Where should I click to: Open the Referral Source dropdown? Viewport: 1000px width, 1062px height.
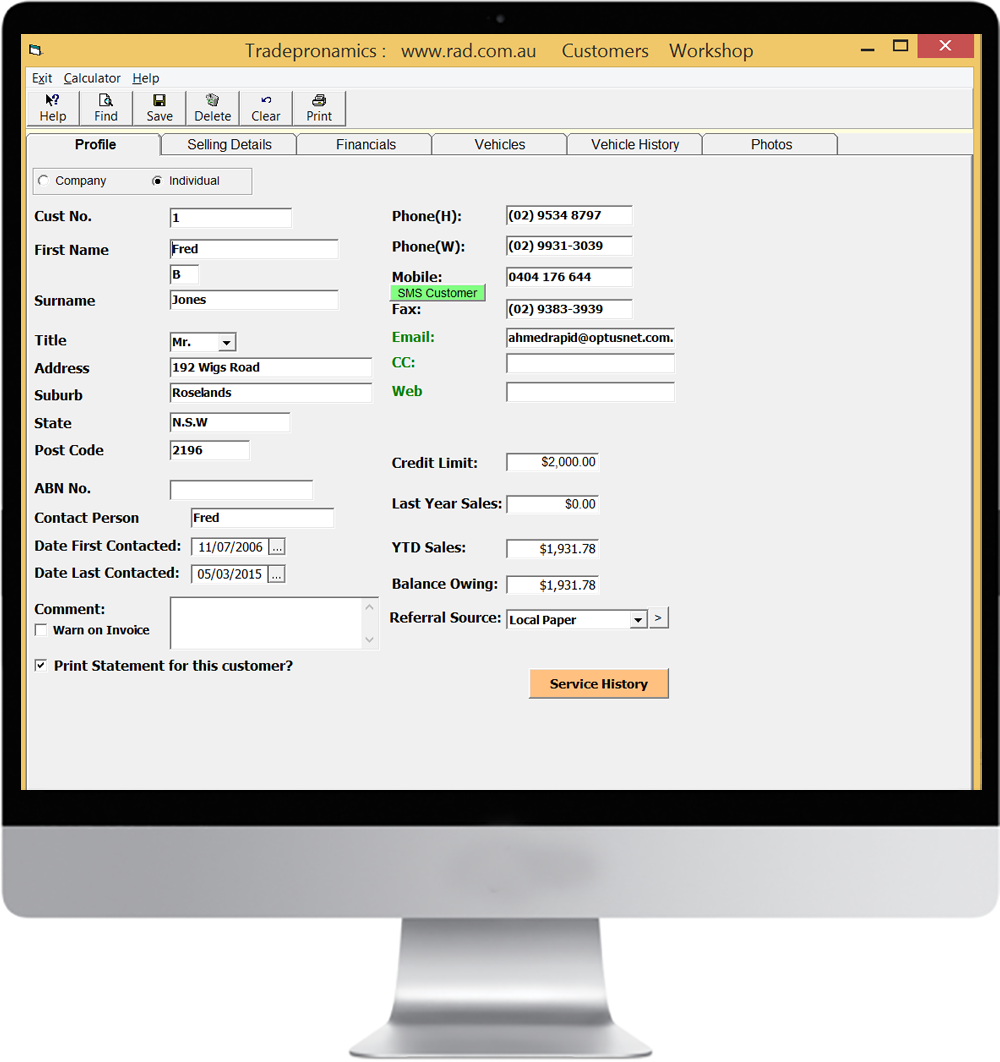(638, 620)
